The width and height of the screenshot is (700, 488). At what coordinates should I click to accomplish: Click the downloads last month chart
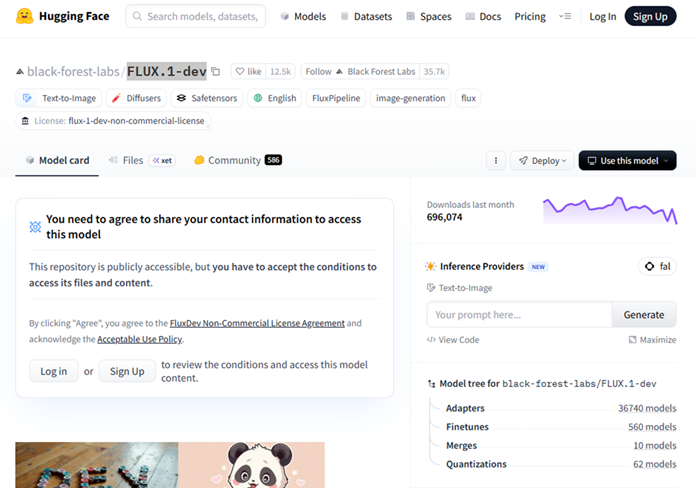tap(610, 210)
